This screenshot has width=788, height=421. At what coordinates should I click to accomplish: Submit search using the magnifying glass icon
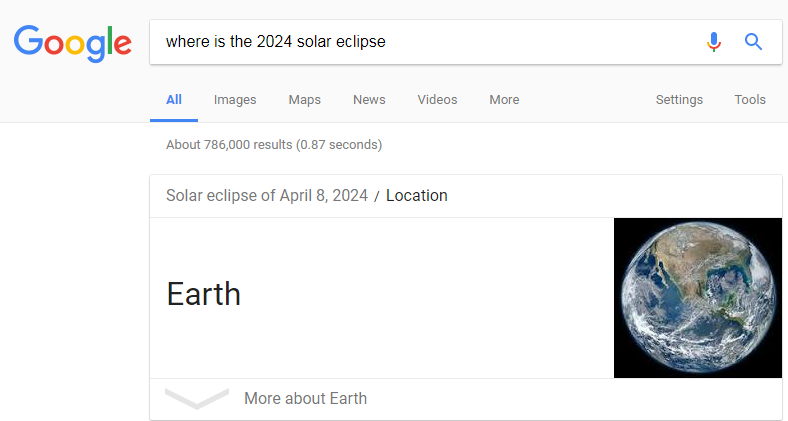[x=753, y=42]
